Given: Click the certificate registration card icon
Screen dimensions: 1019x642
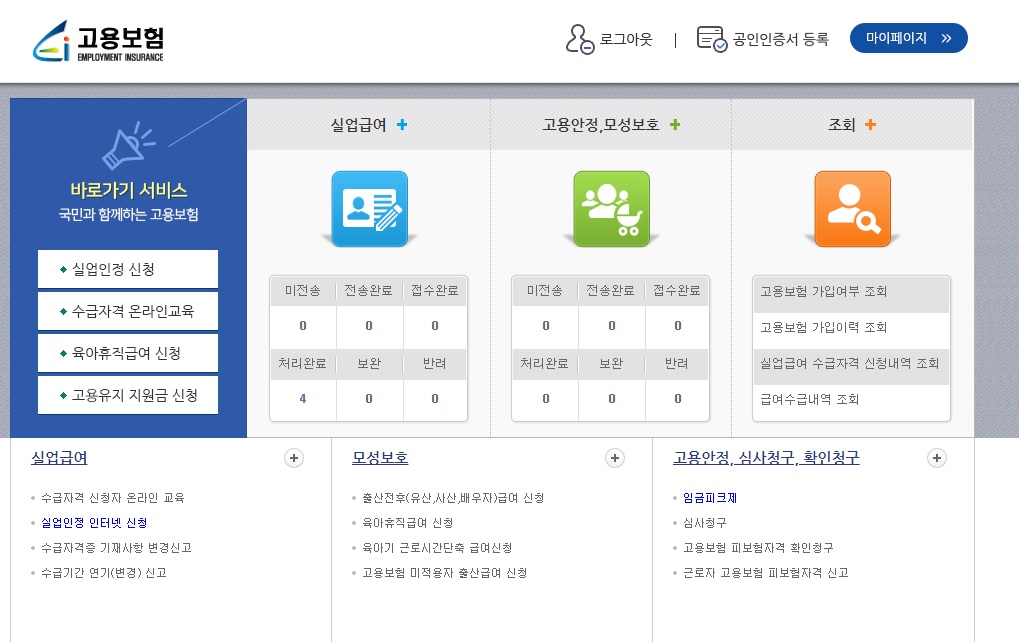Looking at the screenshot, I should point(712,39).
